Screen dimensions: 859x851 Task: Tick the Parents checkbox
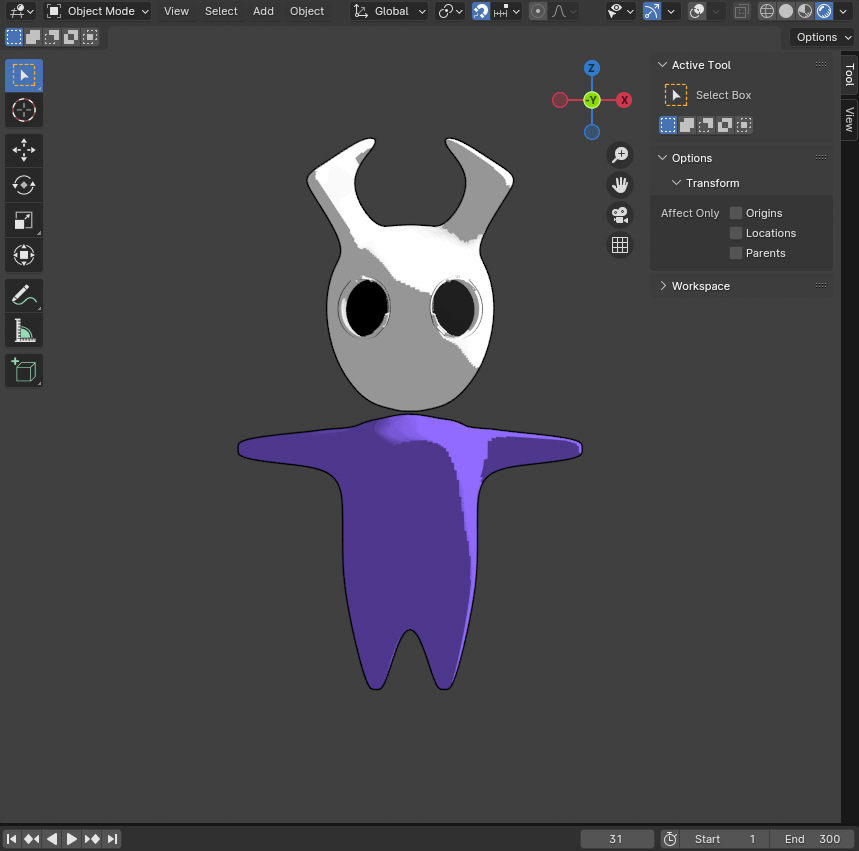point(736,253)
